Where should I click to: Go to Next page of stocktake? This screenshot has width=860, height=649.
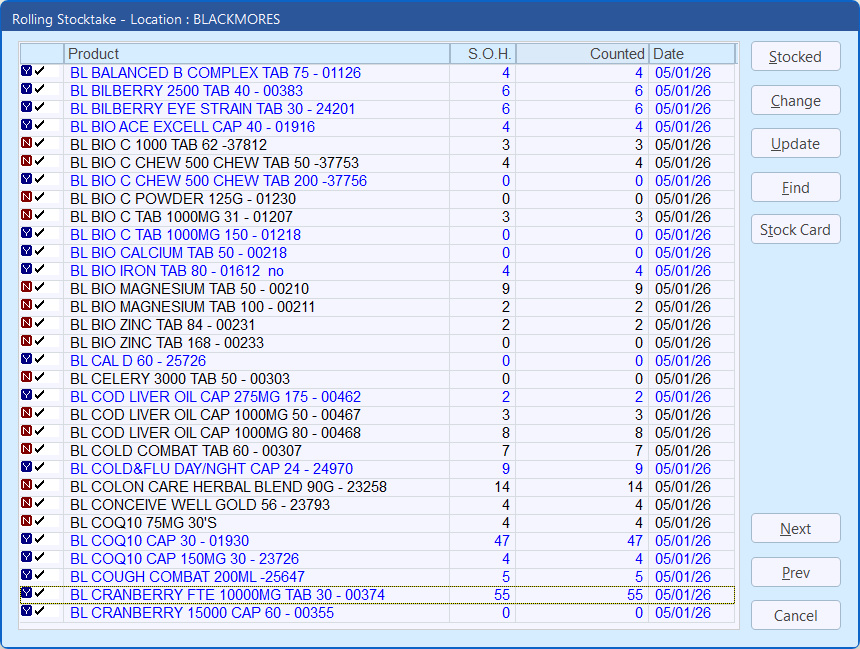[795, 529]
